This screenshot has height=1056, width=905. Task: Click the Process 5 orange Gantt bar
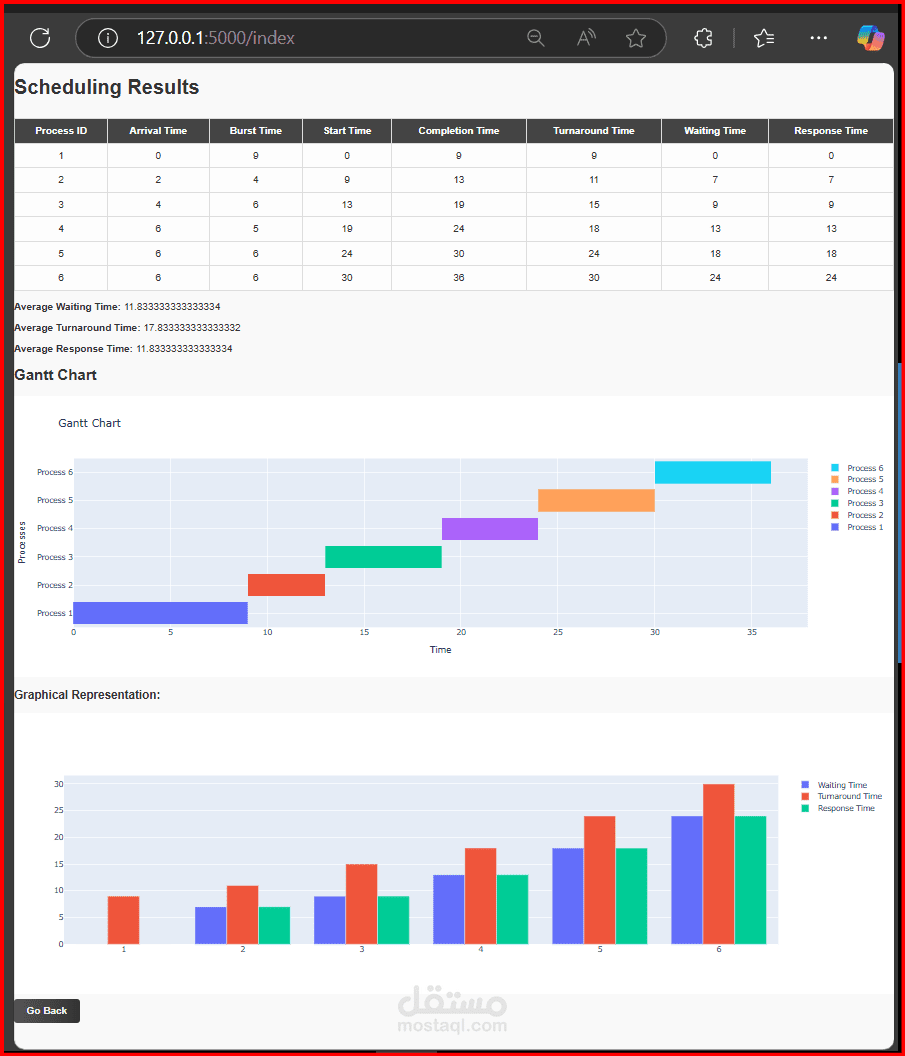coord(596,500)
